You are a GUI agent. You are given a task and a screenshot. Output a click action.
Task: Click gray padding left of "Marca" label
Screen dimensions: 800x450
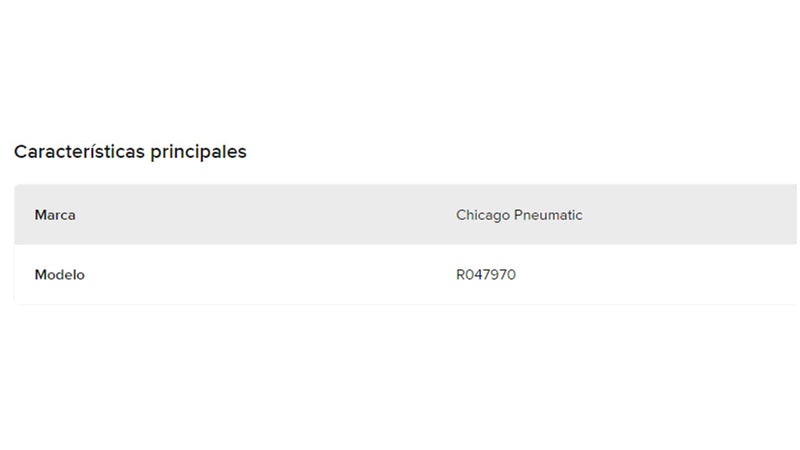click(x=24, y=215)
